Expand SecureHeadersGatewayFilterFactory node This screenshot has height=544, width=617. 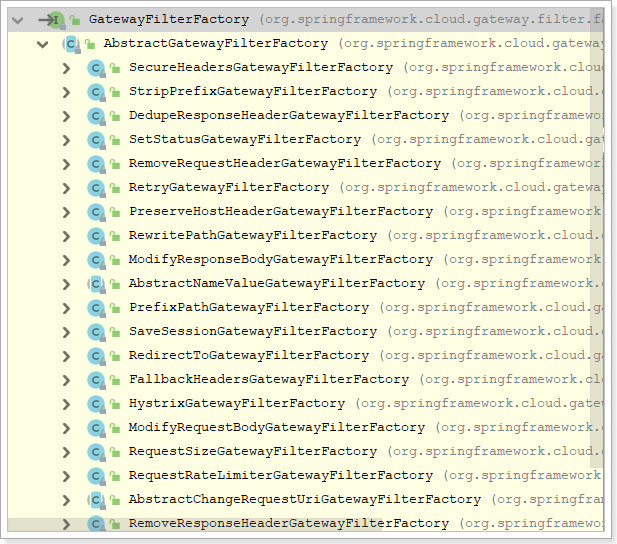[x=66, y=68]
